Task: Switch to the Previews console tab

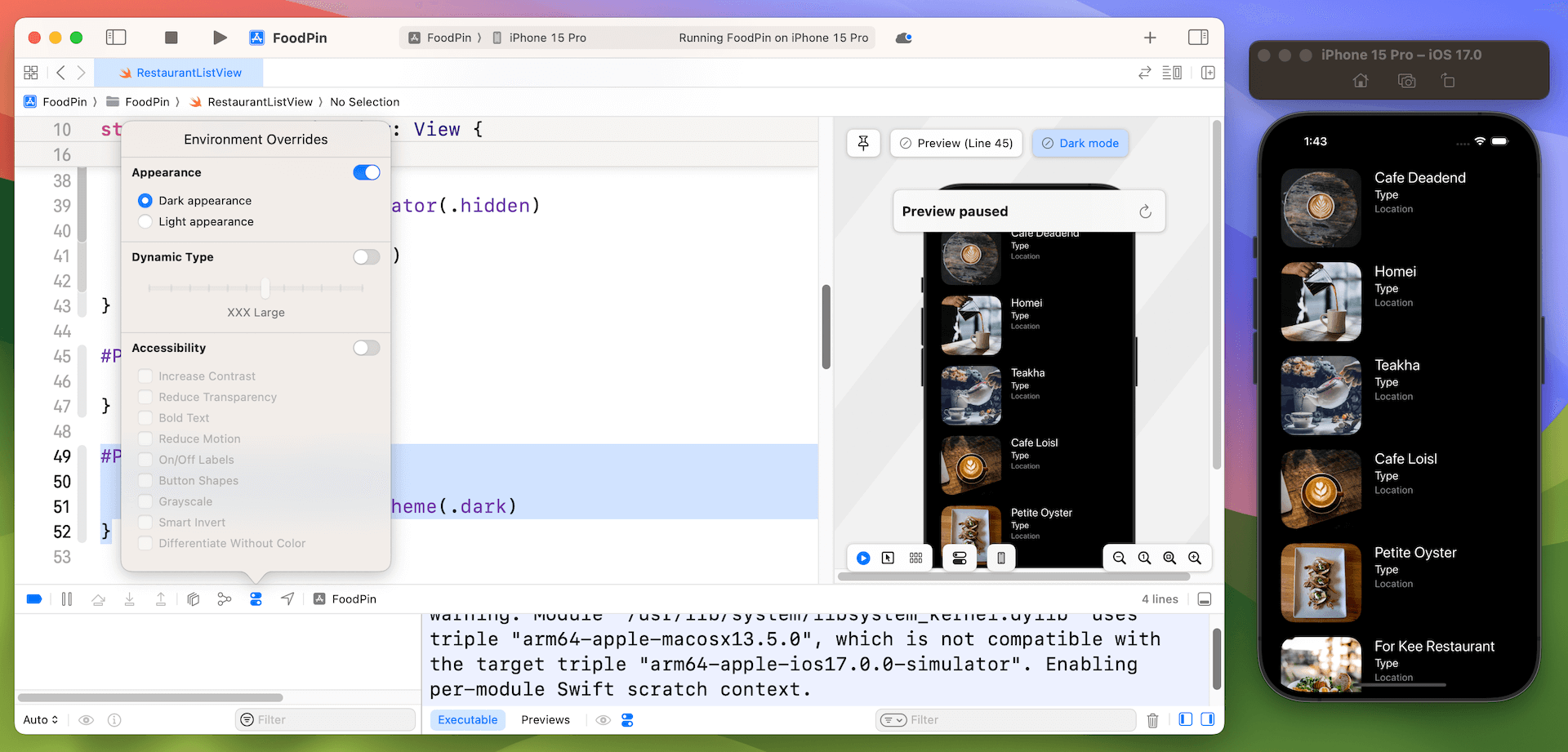Action: tap(545, 720)
